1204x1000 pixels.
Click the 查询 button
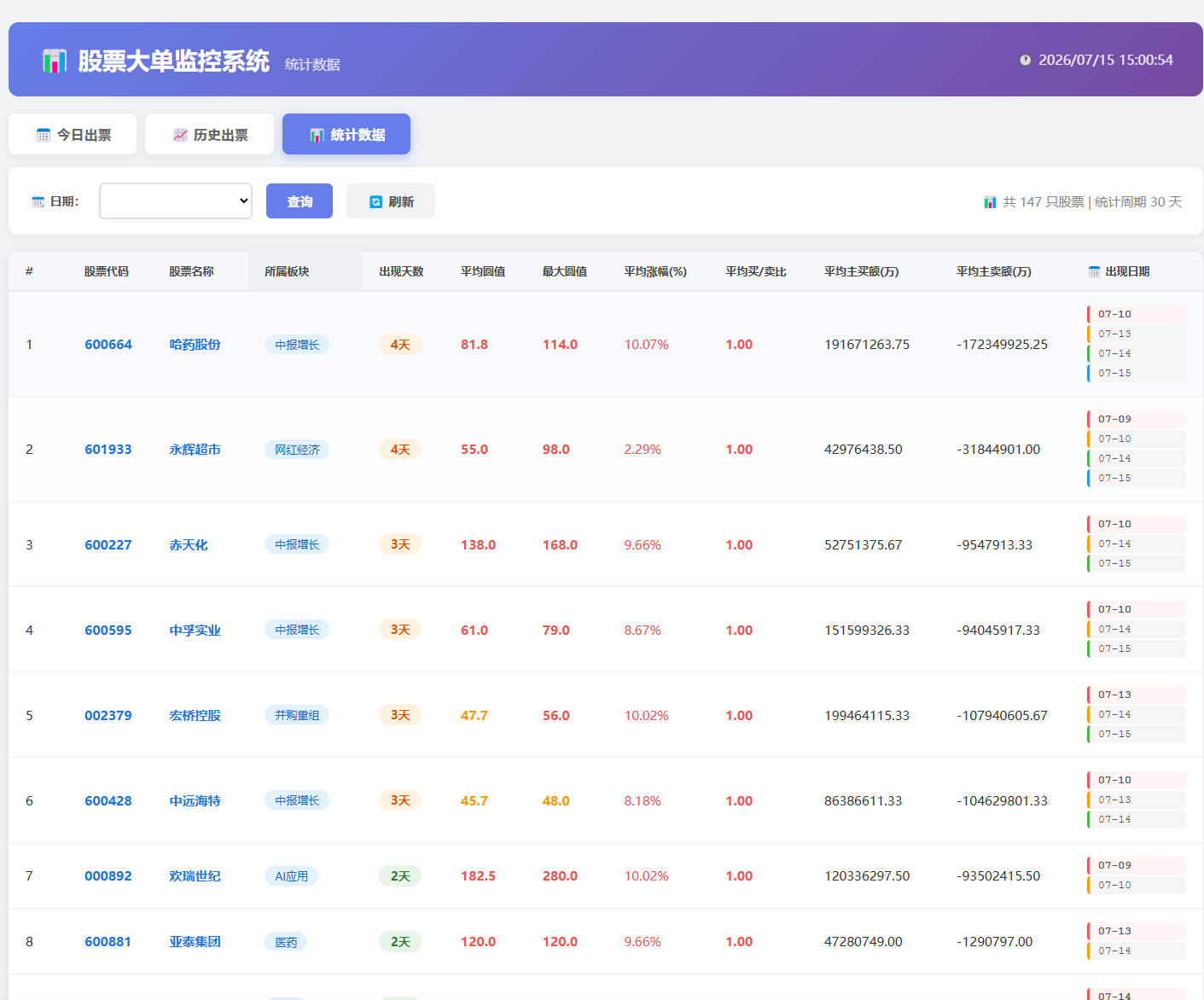pos(300,201)
